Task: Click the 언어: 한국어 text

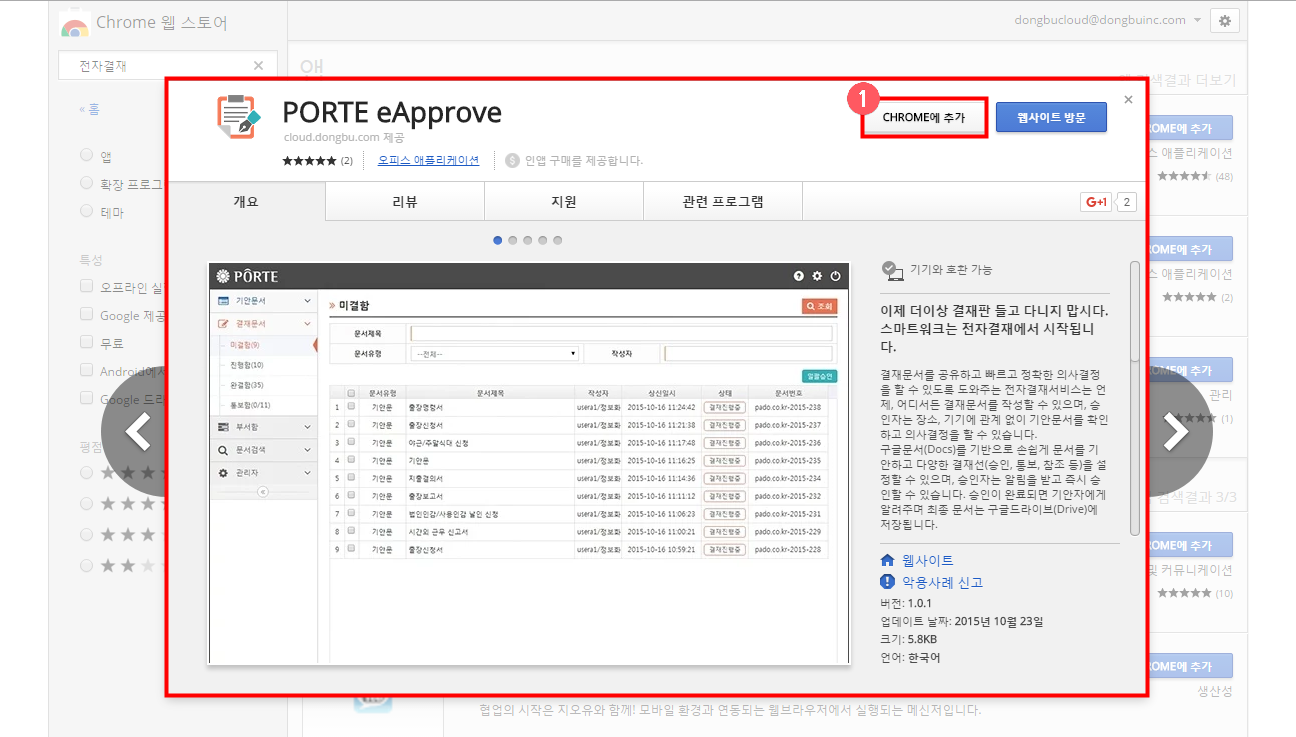Action: [x=910, y=657]
